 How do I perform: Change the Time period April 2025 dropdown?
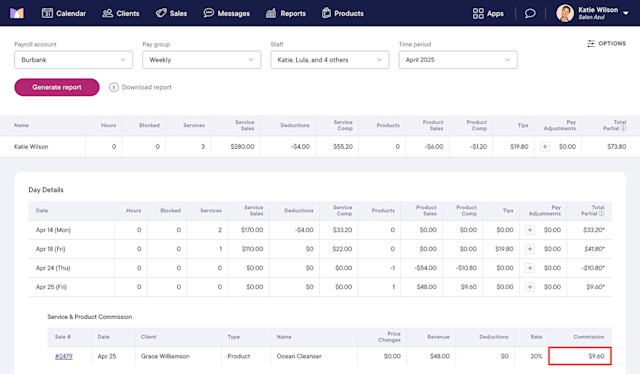coord(458,60)
